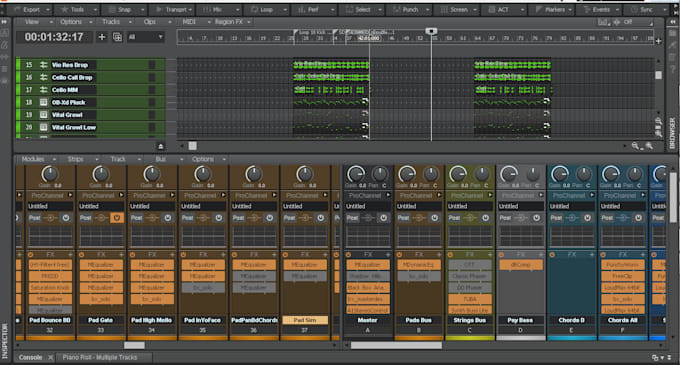This screenshot has height=365, width=680.
Task: Click the add track folder icon
Action: coord(117,37)
